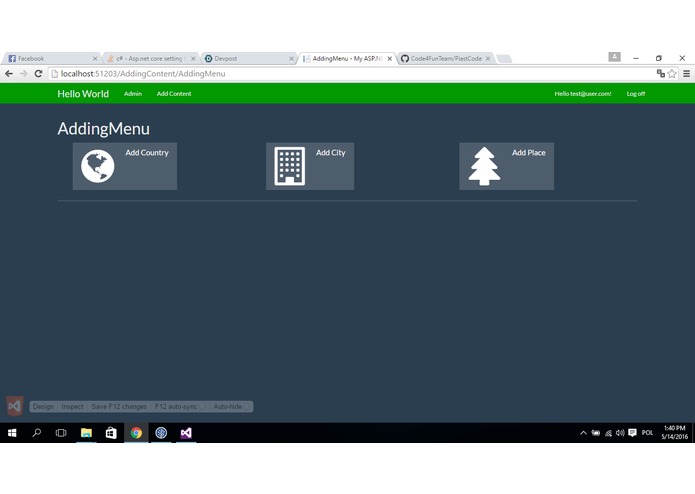The width and height of the screenshot is (695, 494).
Task: Open a new browser tab
Action: pos(504,58)
